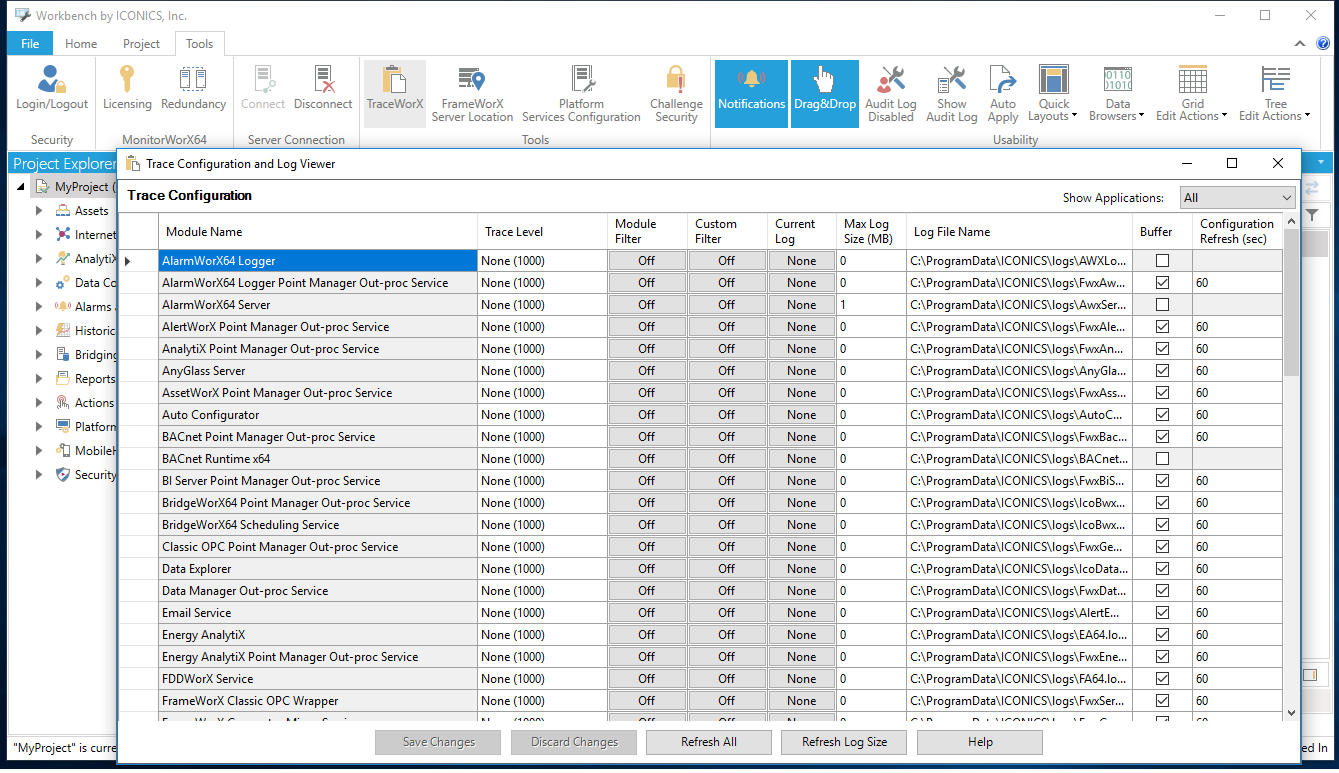Open the Show Applications dropdown
Image resolution: width=1339 pixels, height=773 pixels.
pos(1237,198)
